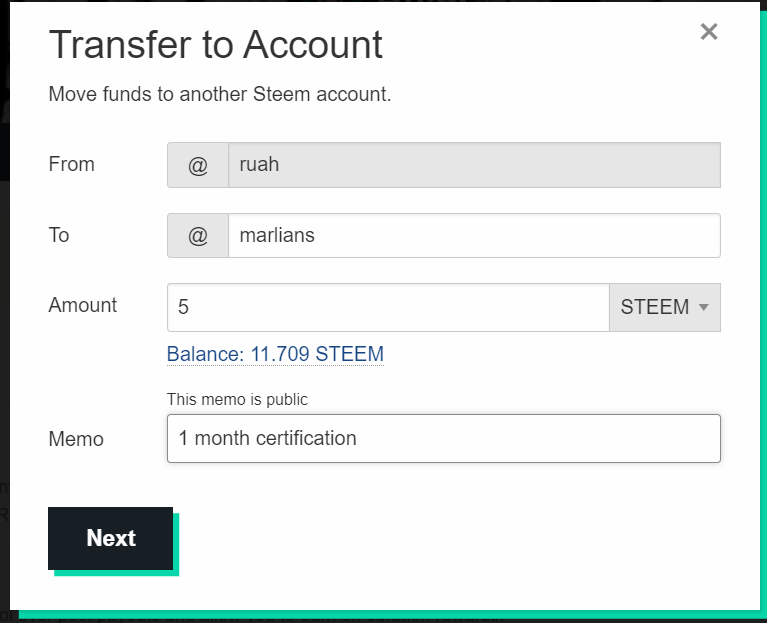The image size is (767, 623).
Task: Focus the To field containing marlians
Action: coord(474,236)
